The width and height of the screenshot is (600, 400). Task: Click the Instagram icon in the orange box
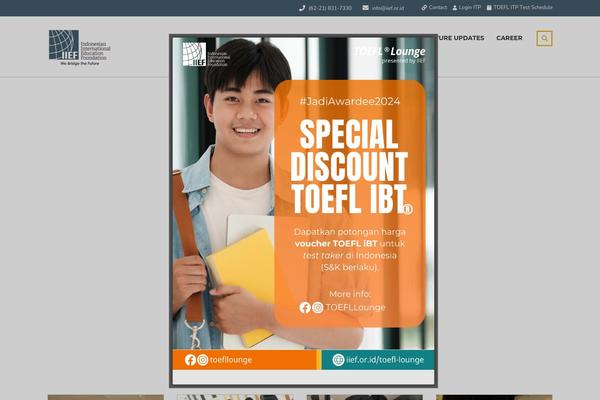point(318,308)
